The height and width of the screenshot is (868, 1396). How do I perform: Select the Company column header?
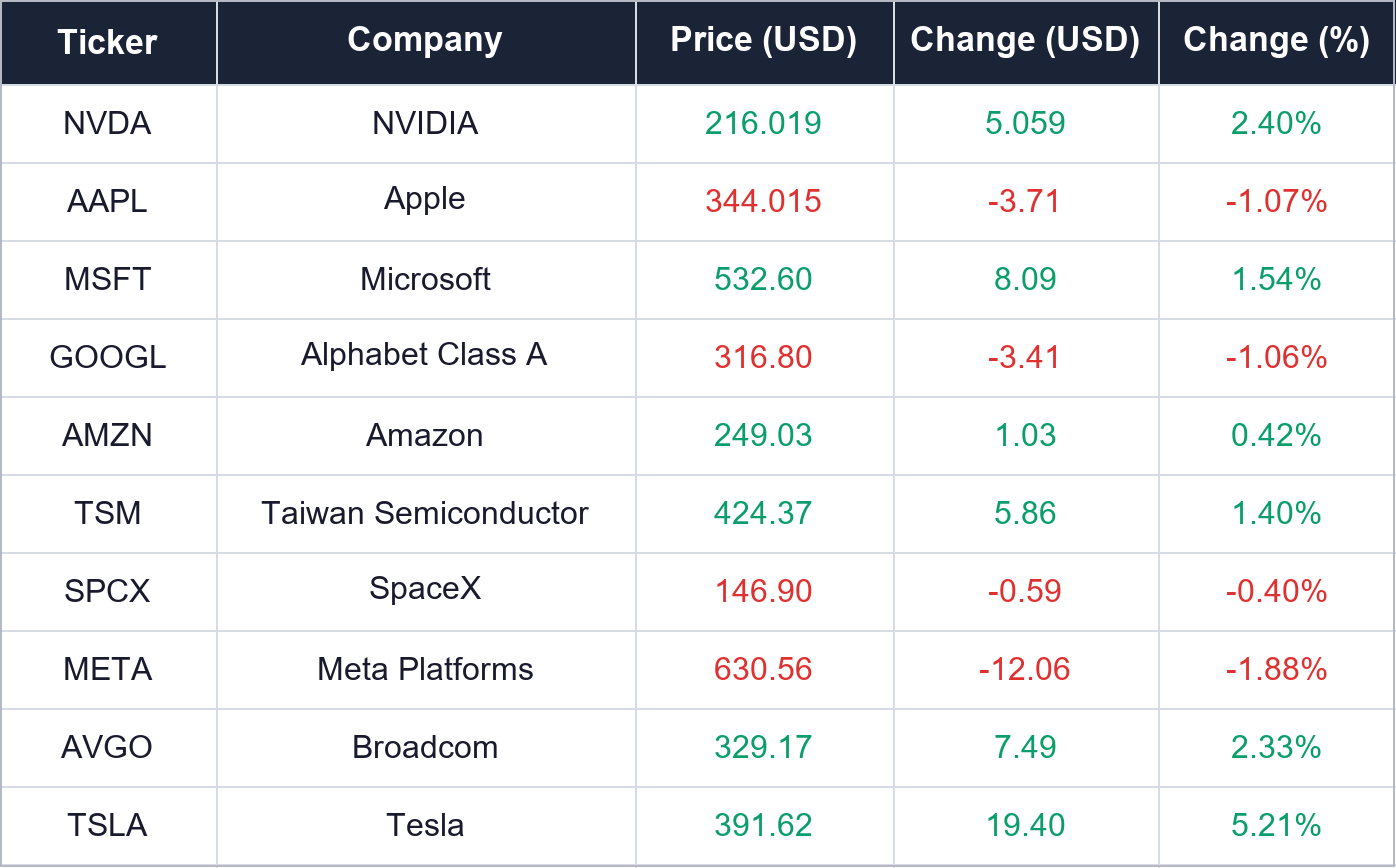coord(425,42)
